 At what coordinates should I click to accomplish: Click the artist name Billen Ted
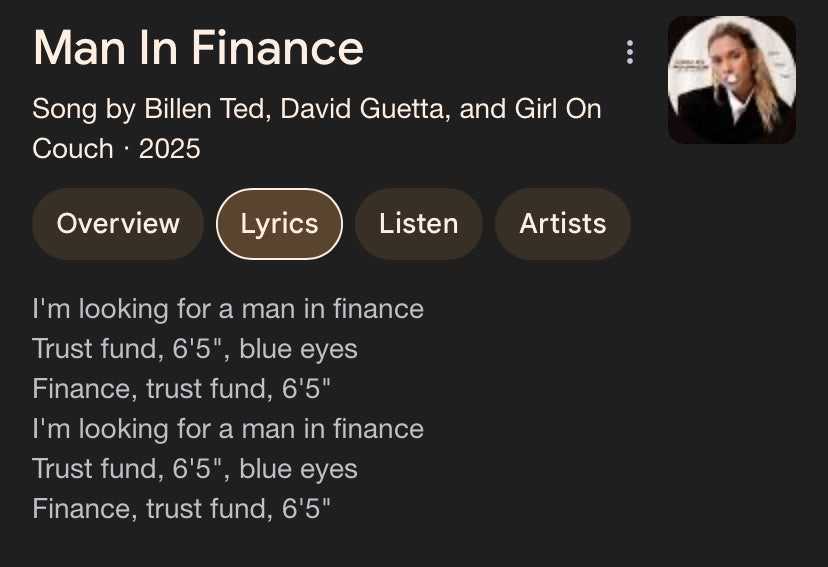[x=205, y=108]
